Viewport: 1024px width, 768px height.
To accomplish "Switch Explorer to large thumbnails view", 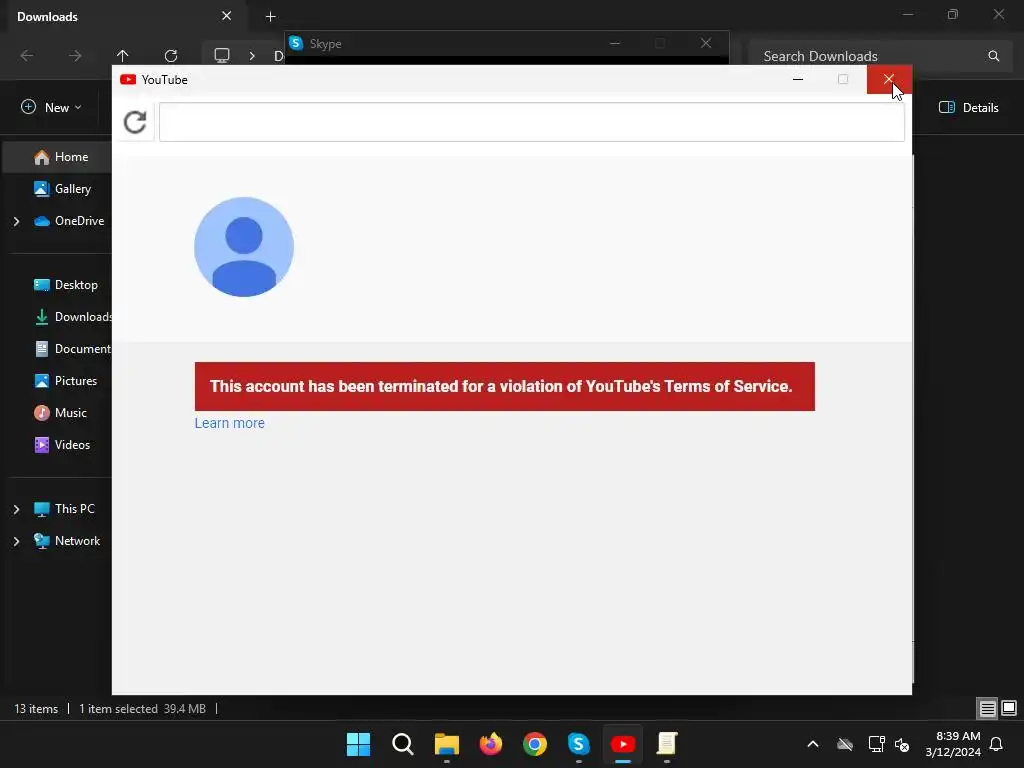I will pos(1009,708).
